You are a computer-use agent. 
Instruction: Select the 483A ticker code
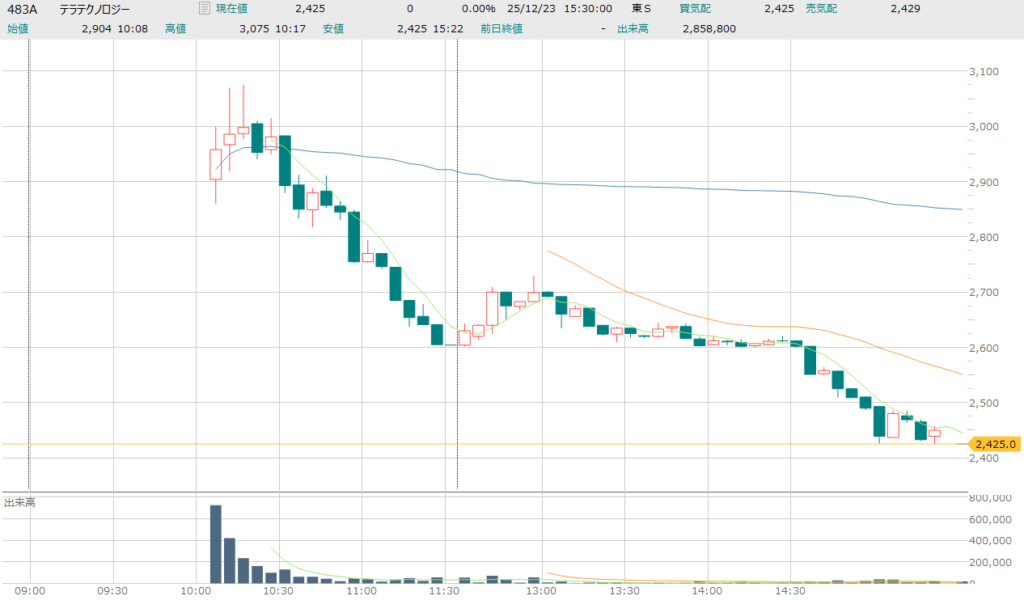pos(22,9)
